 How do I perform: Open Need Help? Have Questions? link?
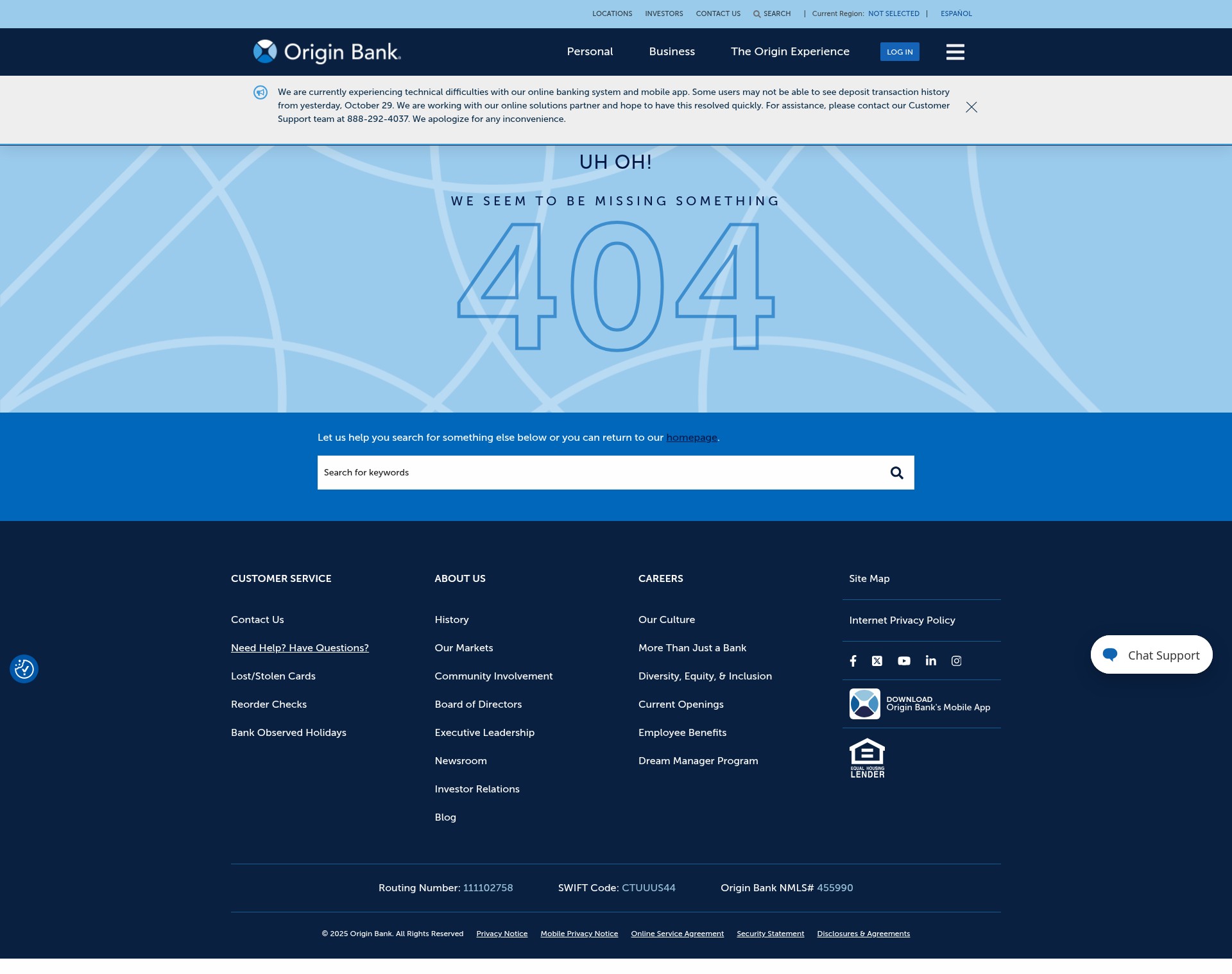click(300, 648)
